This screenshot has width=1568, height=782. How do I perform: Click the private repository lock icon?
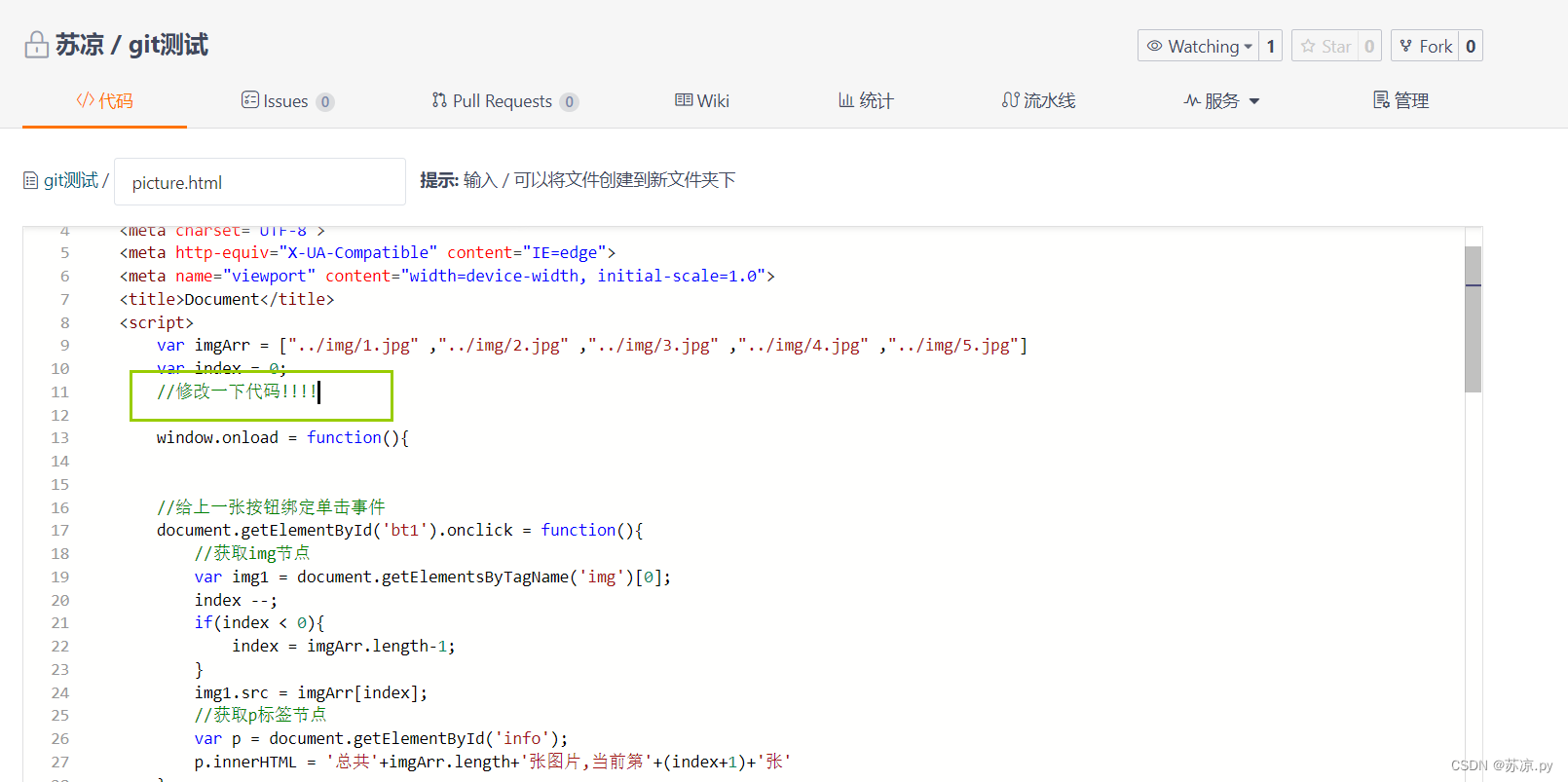[x=36, y=45]
